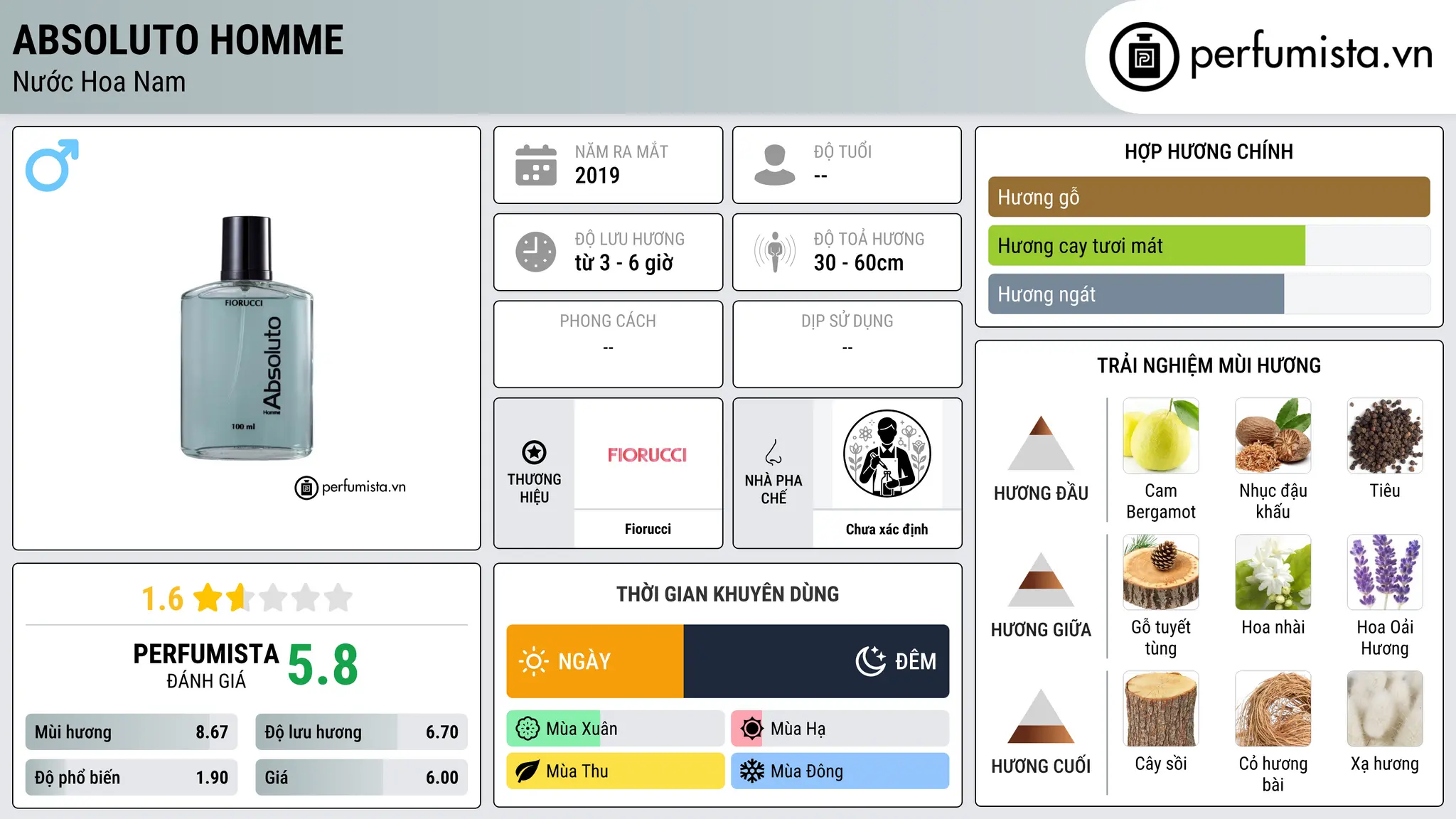This screenshot has height=819, width=1456.
Task: Click the moon icon next to Đêm
Action: point(871,661)
